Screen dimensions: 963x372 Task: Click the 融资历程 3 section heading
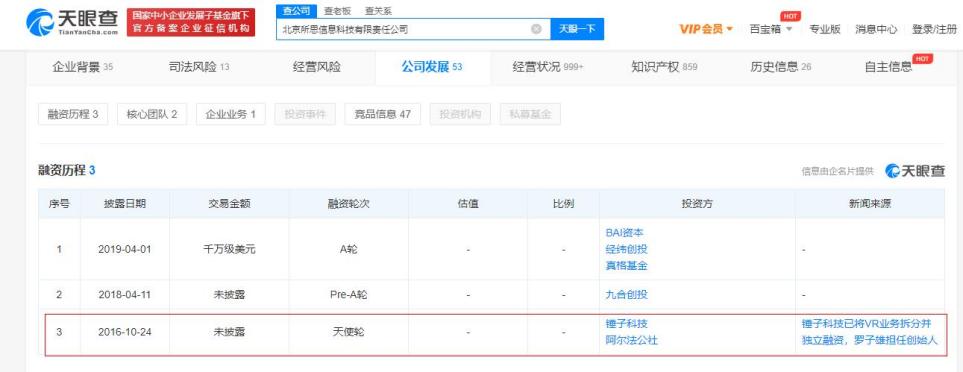tap(66, 171)
